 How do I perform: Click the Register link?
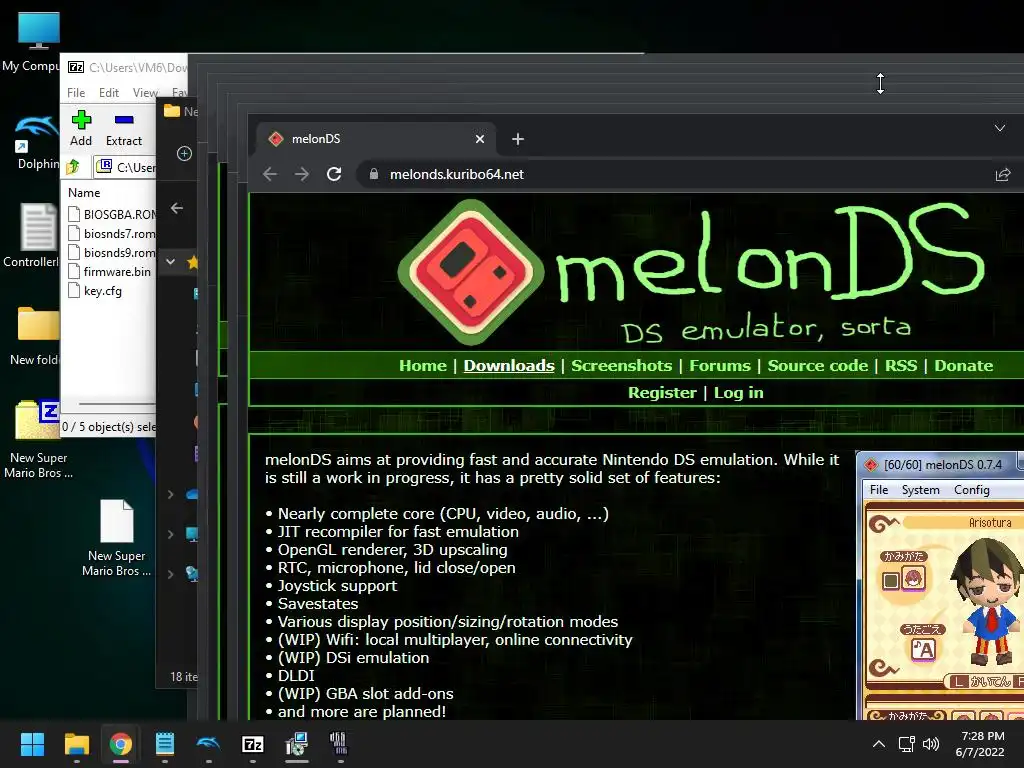tap(662, 392)
